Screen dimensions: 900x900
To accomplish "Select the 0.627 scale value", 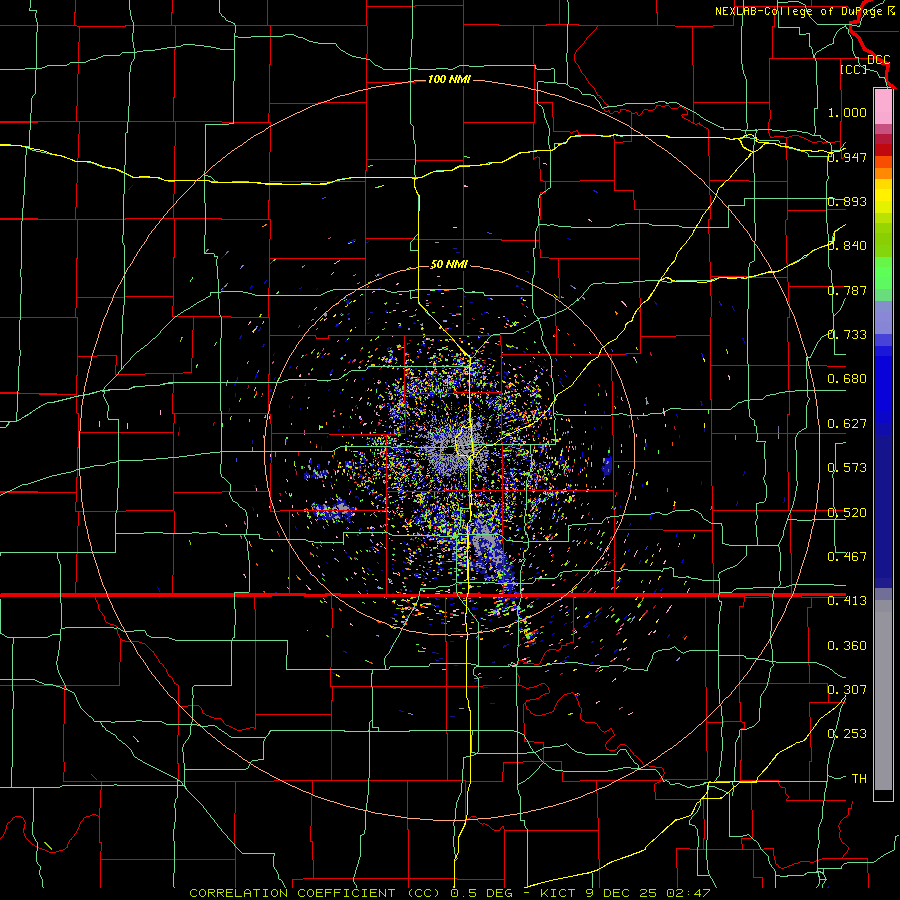I will click(x=847, y=424).
